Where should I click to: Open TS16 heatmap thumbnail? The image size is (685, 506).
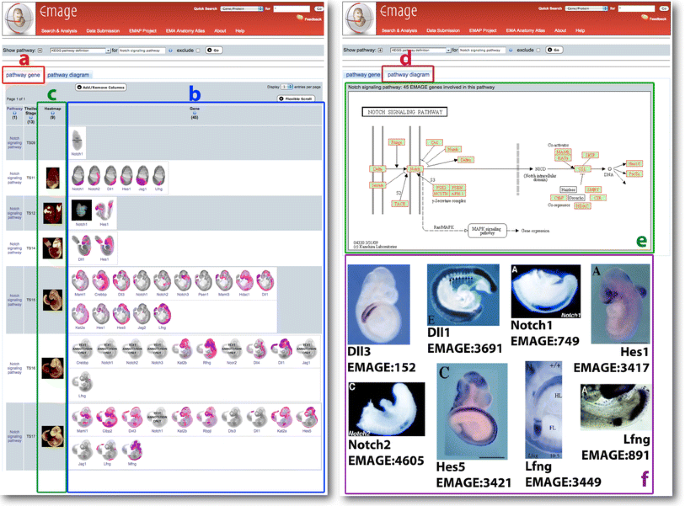[x=52, y=368]
